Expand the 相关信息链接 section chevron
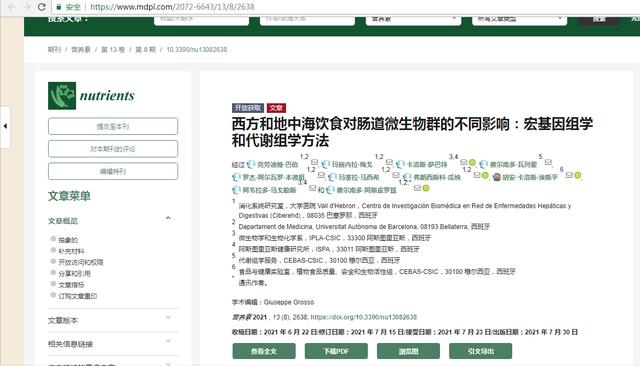 pos(168,341)
